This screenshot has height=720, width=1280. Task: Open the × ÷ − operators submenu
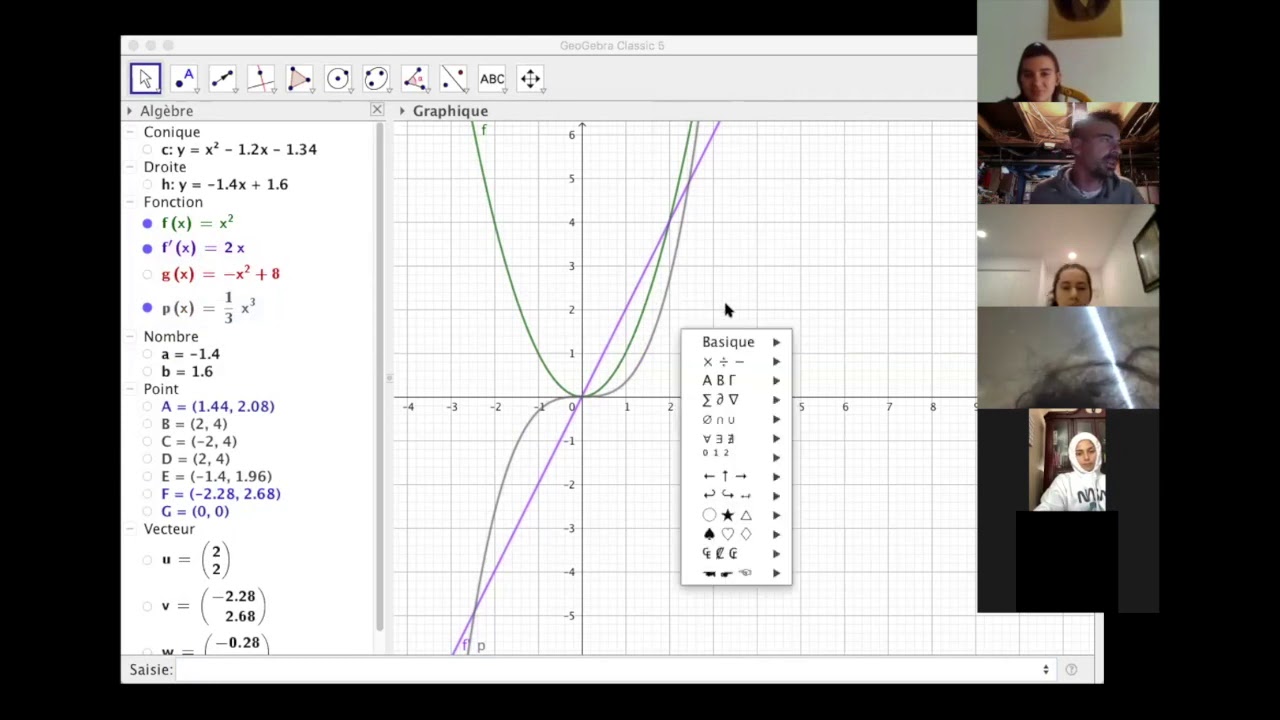pyautogui.click(x=736, y=362)
